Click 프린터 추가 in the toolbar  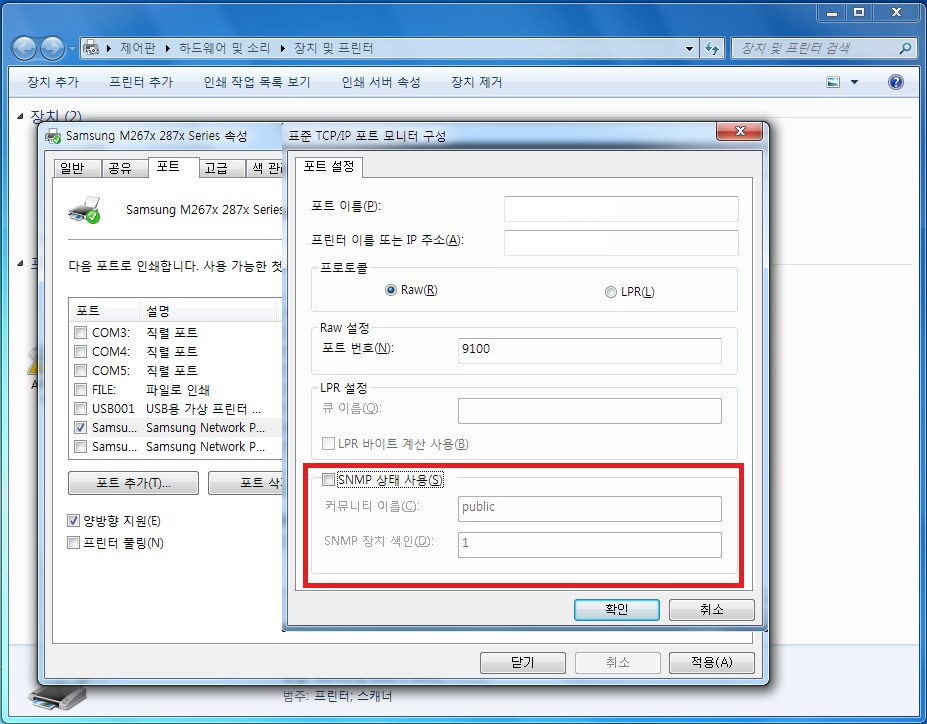tap(141, 82)
